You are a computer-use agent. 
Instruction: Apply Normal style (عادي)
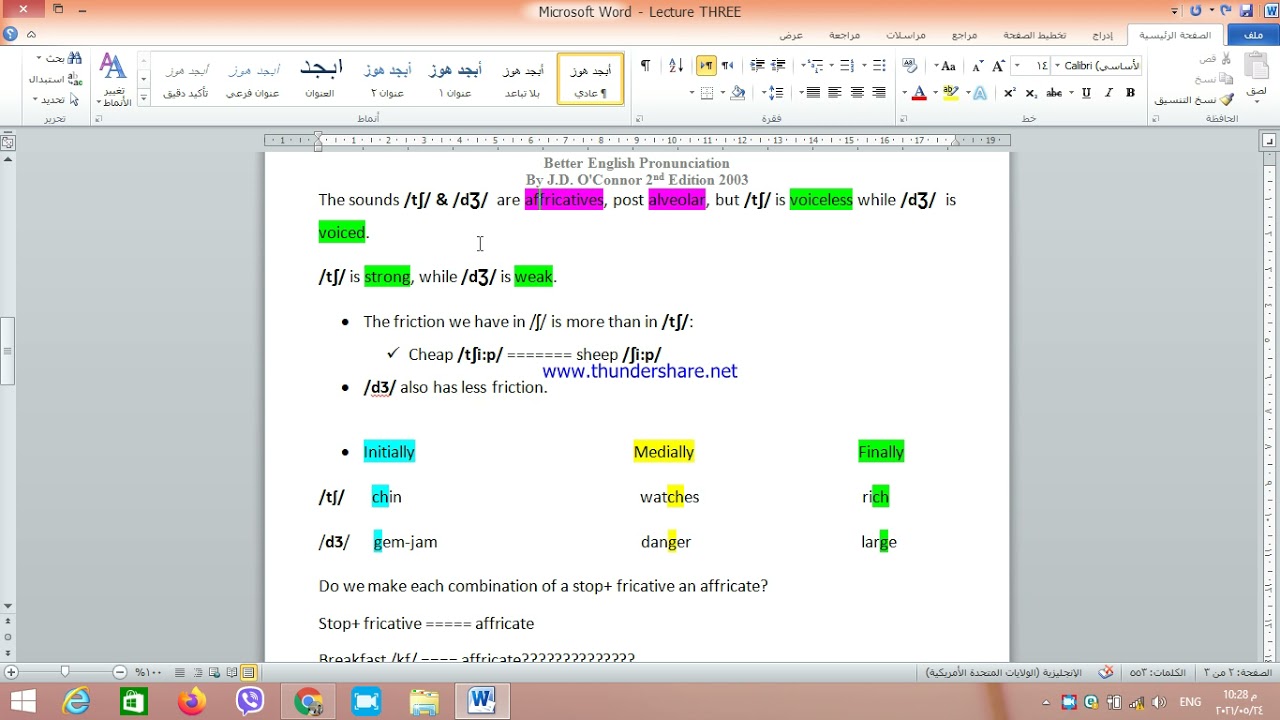point(590,79)
